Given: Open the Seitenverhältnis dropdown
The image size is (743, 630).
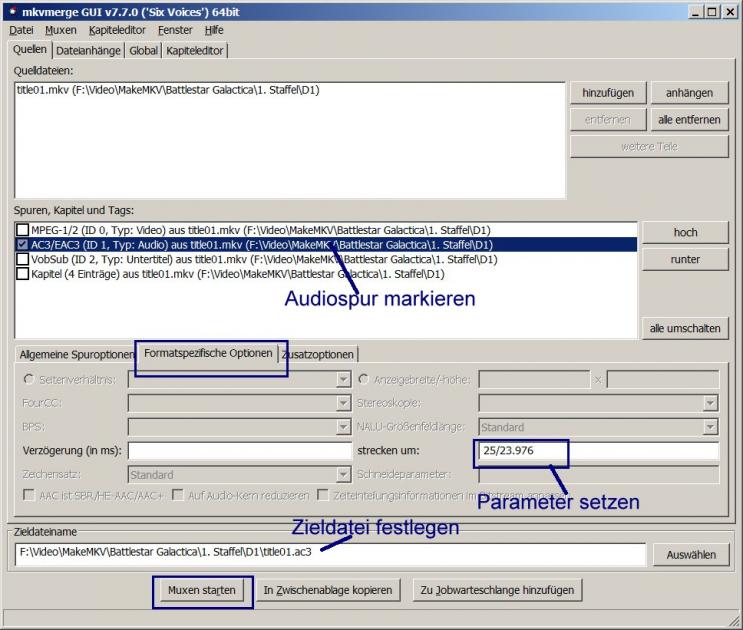Looking at the screenshot, I should [x=344, y=379].
